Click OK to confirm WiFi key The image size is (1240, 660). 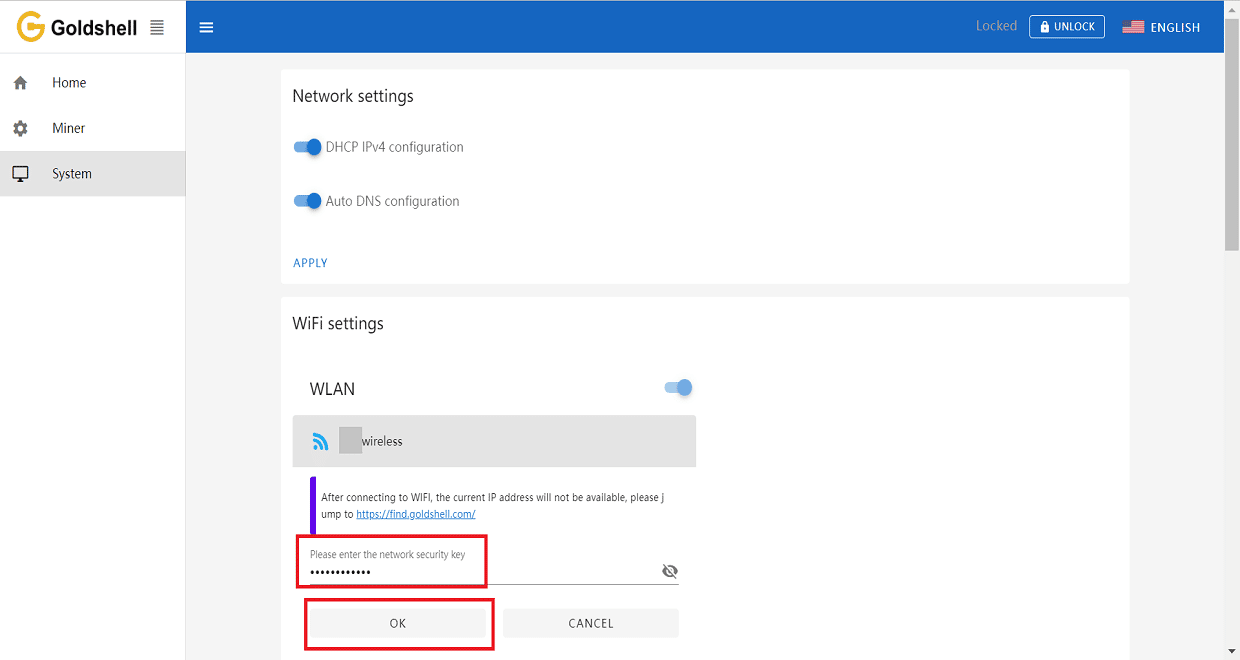398,623
